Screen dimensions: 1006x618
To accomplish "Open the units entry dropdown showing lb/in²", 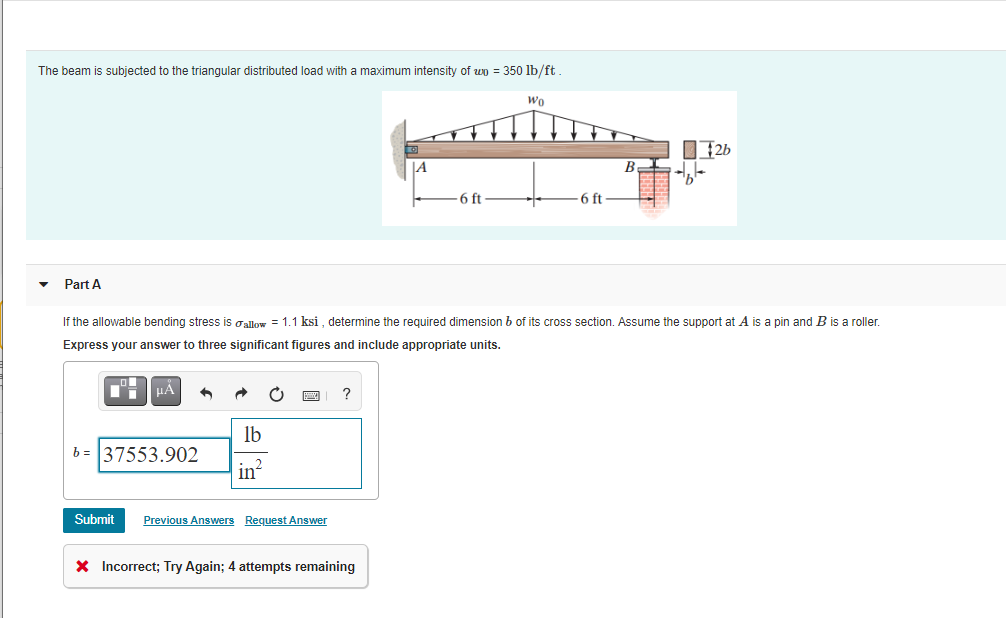I will tap(296, 453).
